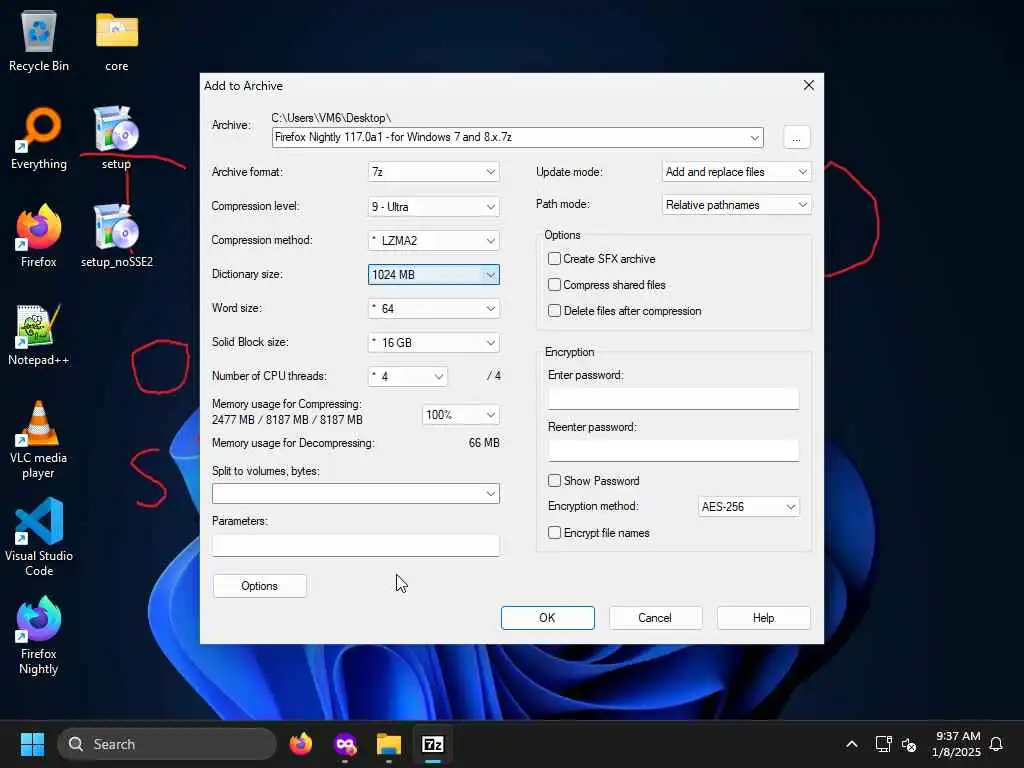The image size is (1024, 768).
Task: Select the setup installer icon
Action: coord(116,140)
